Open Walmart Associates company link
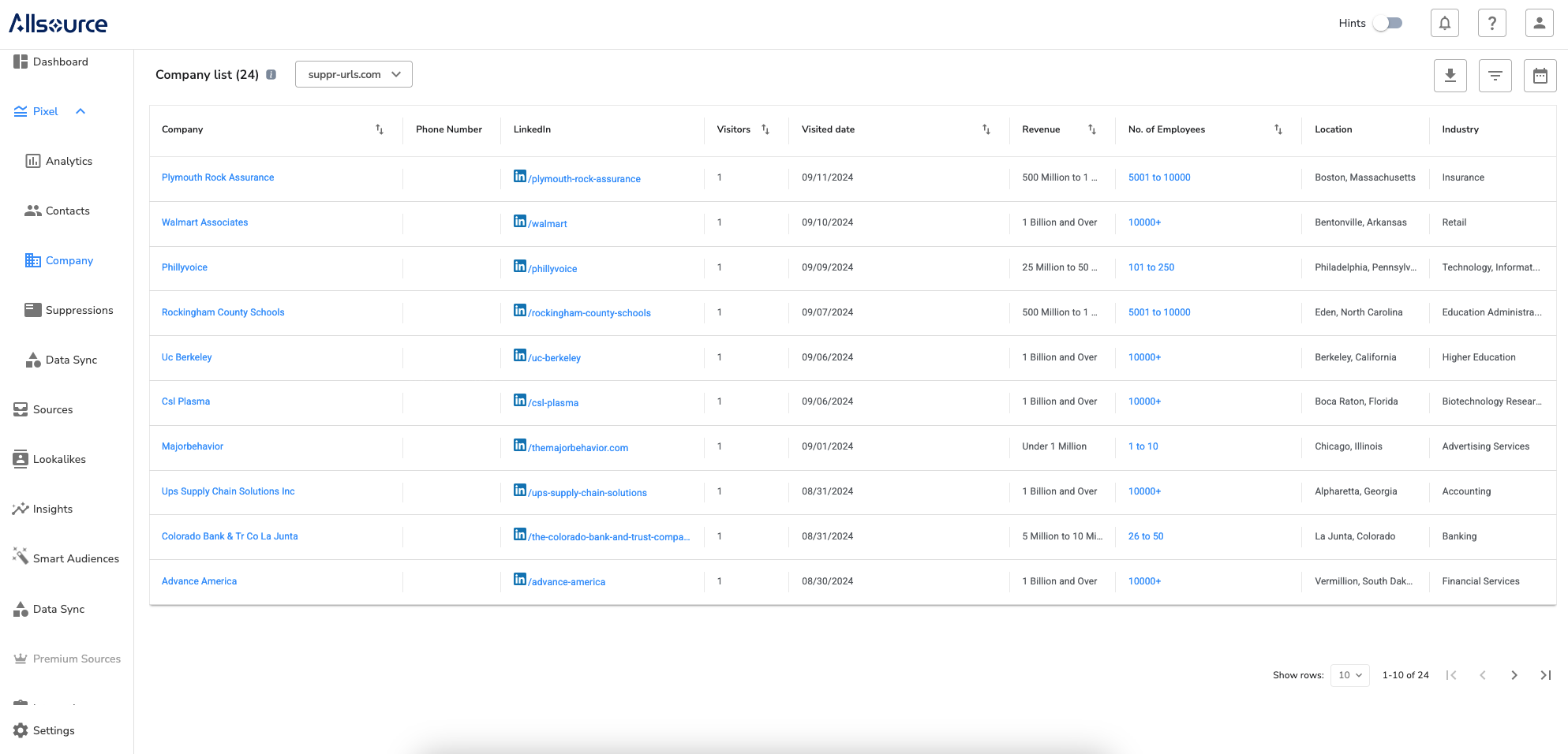Image resolution: width=1568 pixels, height=754 pixels. [205, 222]
